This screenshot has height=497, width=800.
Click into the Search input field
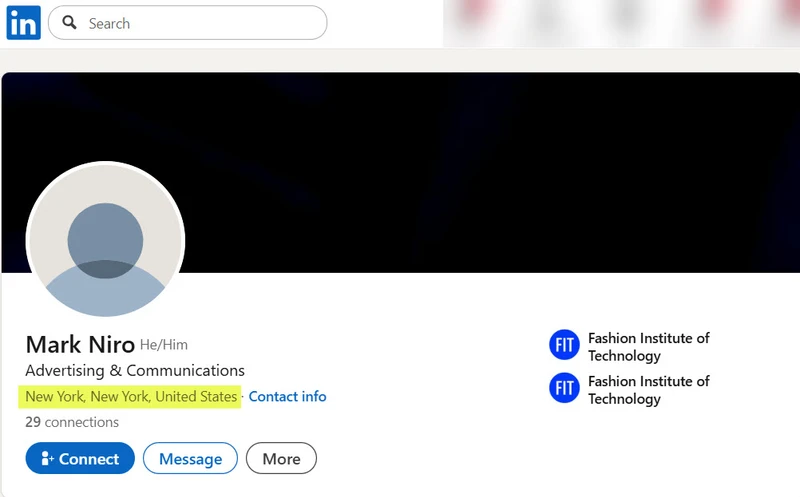200,23
